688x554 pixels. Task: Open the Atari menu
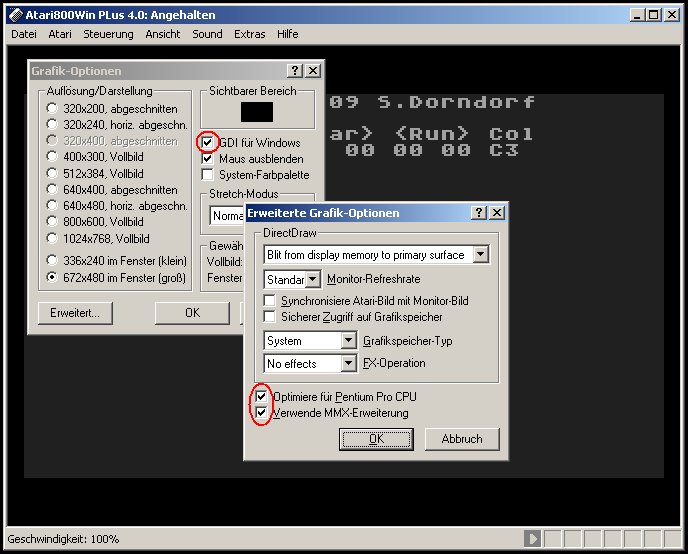[x=60, y=34]
